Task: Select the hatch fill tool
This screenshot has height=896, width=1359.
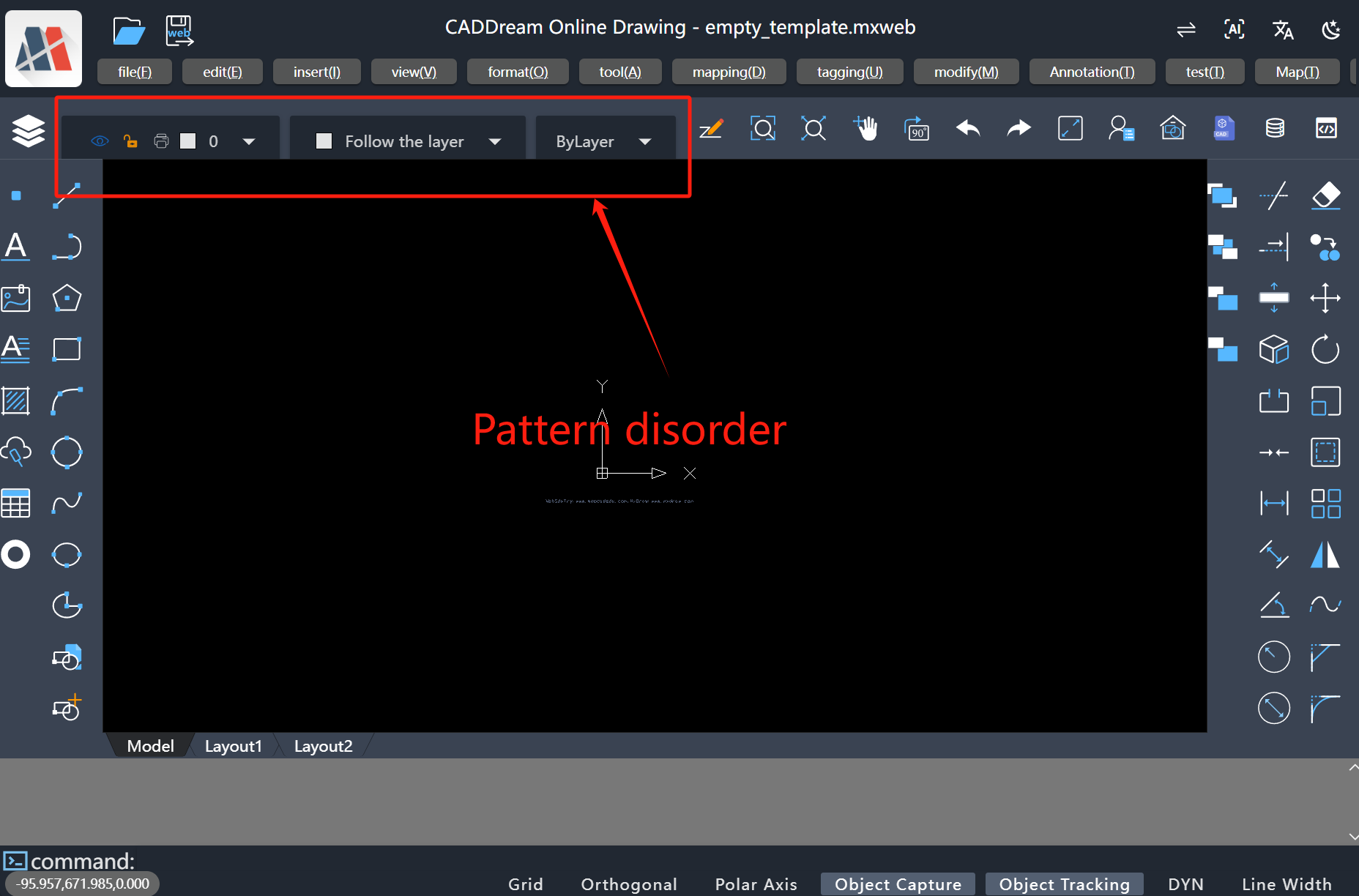Action: tap(15, 401)
